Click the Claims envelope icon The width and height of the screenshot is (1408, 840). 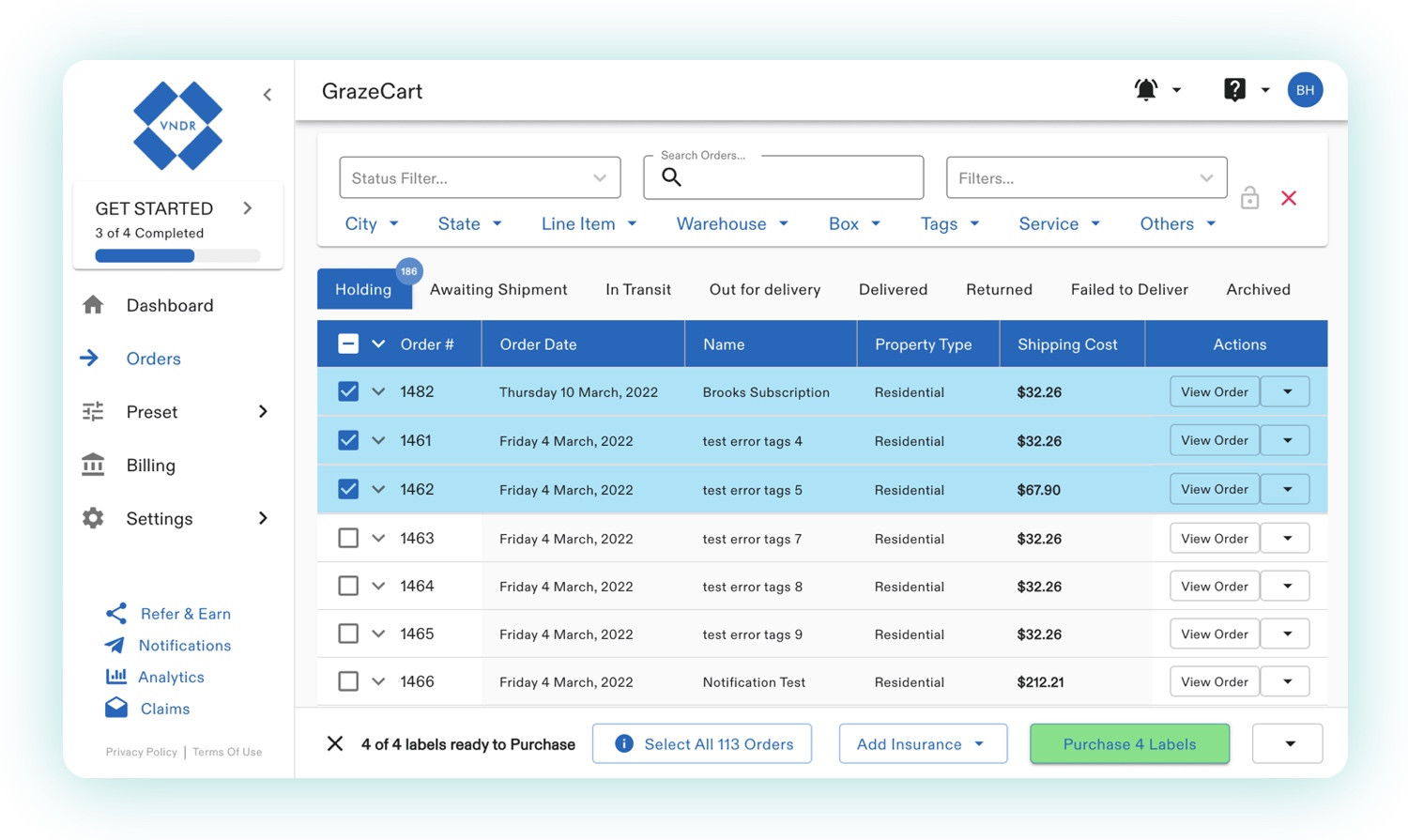[116, 708]
